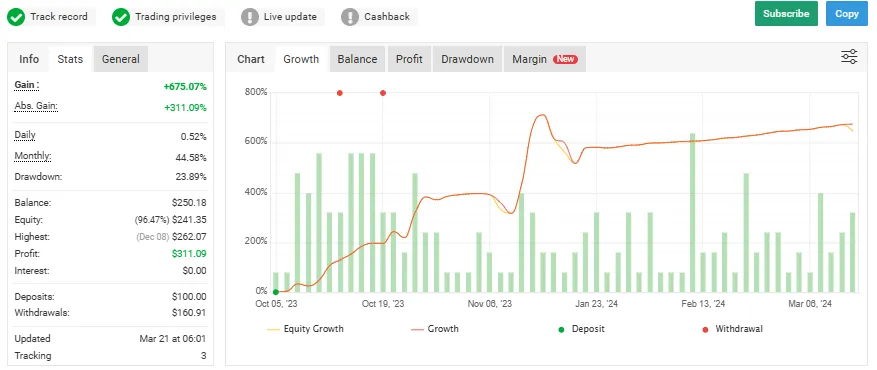
Task: Switch to the Info tab
Action: tap(29, 59)
